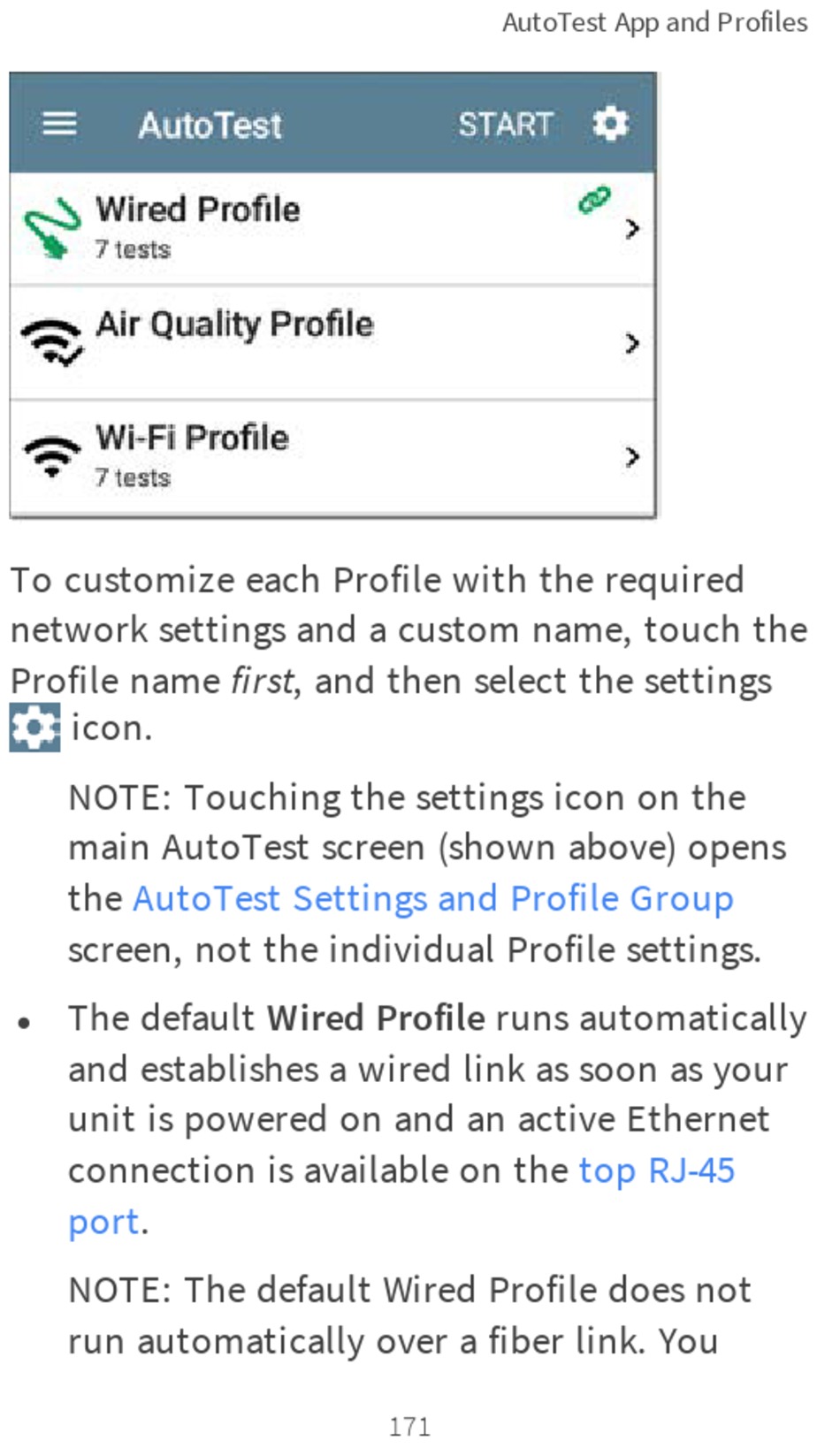Expand the Wired Profile chevron
The height and width of the screenshot is (1456, 840).
[631, 229]
